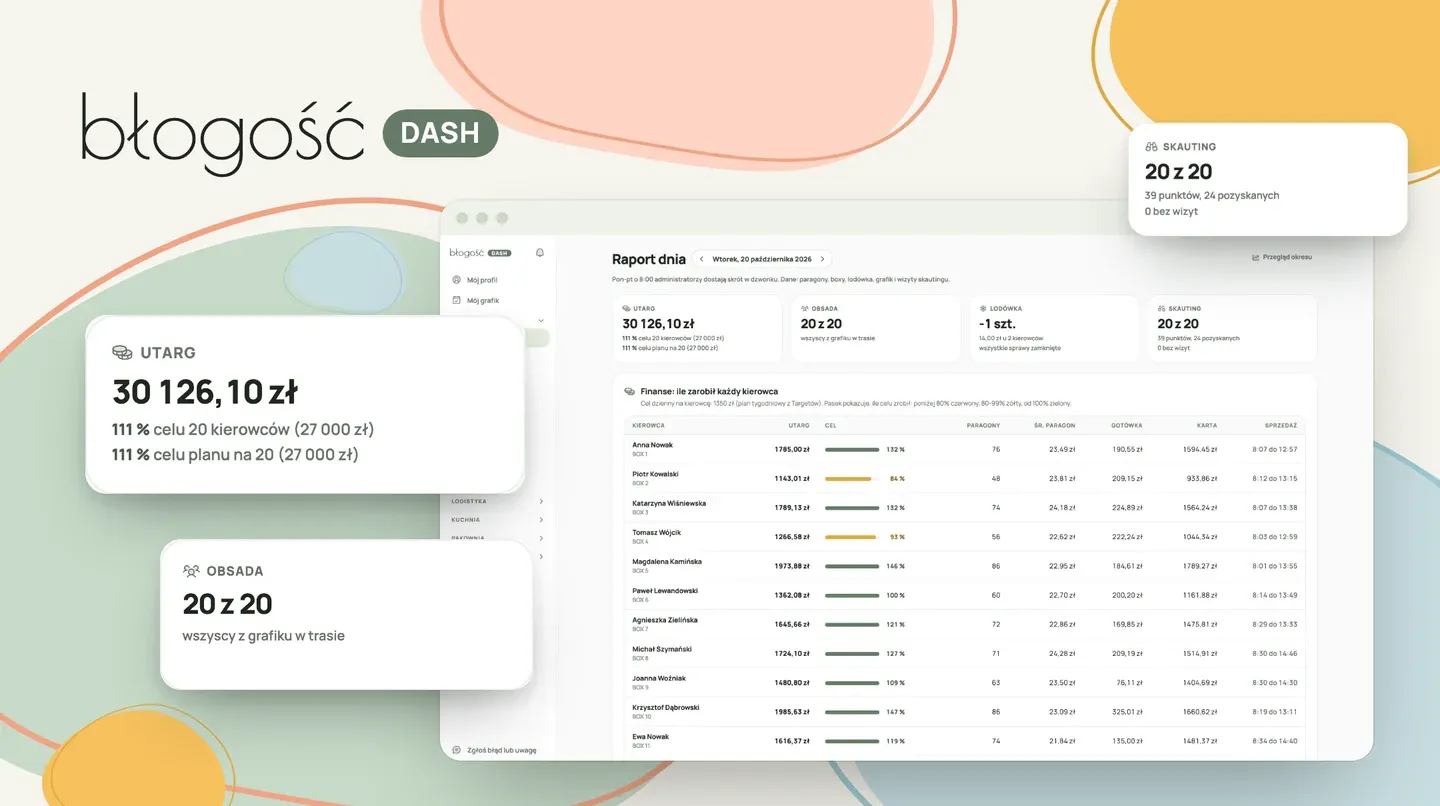This screenshot has height=806, width=1440.
Task: Open Przegląd okresu view
Action: [x=1282, y=257]
